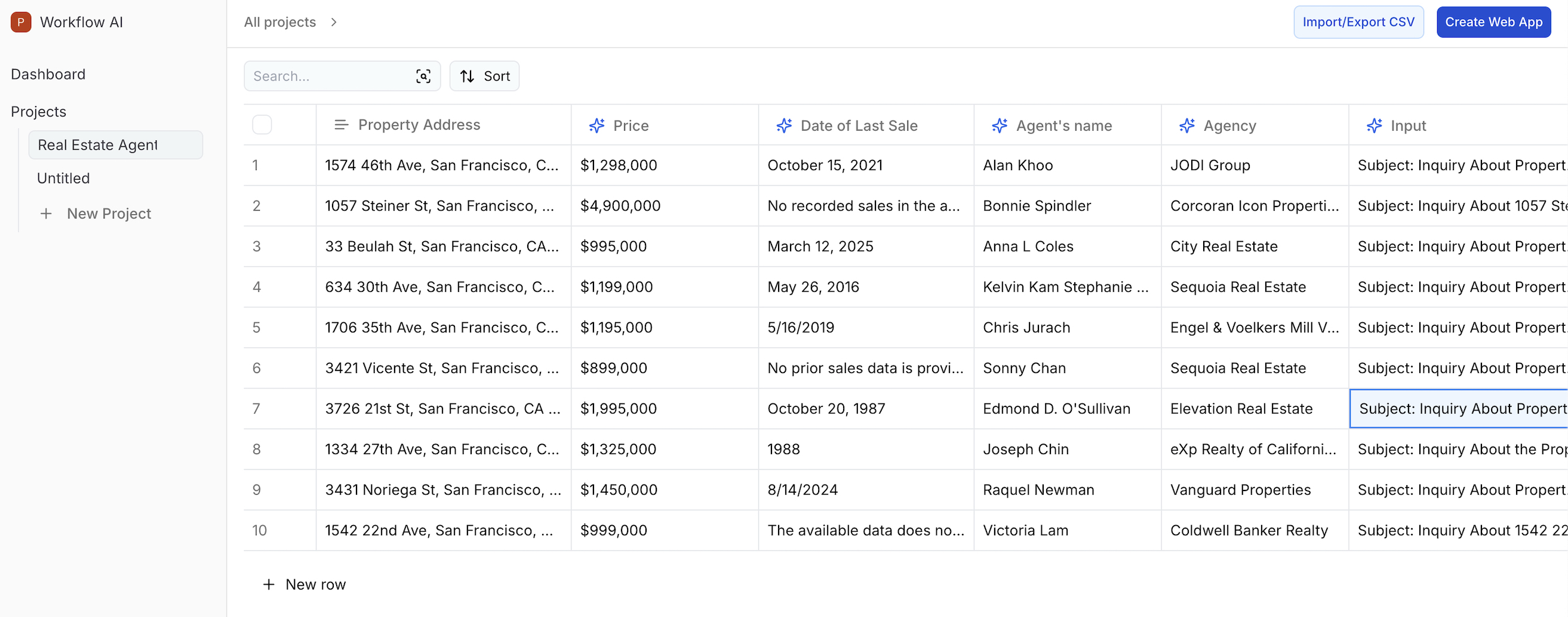Image resolution: width=1568 pixels, height=617 pixels.
Task: Open the Sort options
Action: [484, 76]
